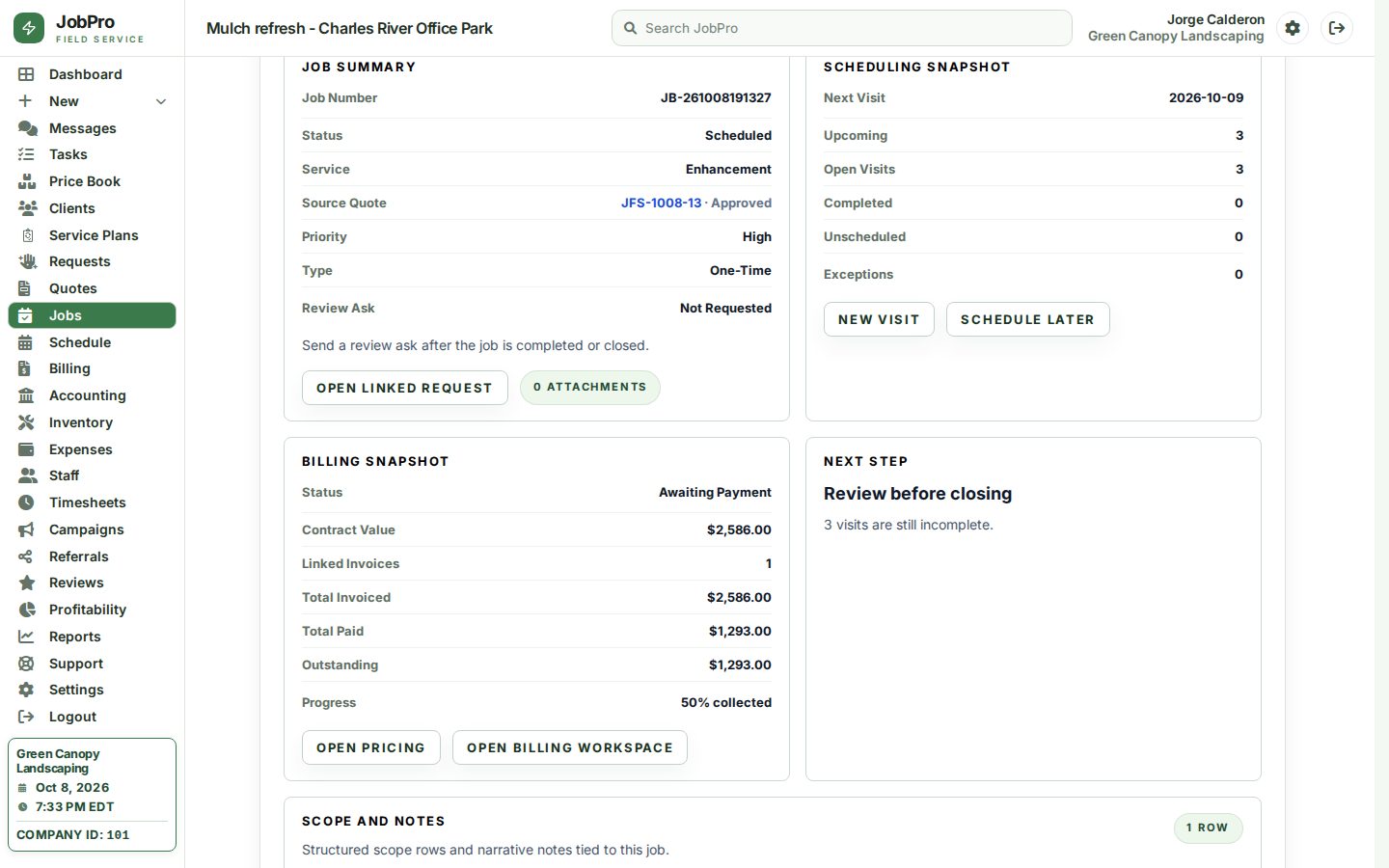Screen dimensions: 1389x868
Task: Open Reports from the sidebar
Action: 92,637
